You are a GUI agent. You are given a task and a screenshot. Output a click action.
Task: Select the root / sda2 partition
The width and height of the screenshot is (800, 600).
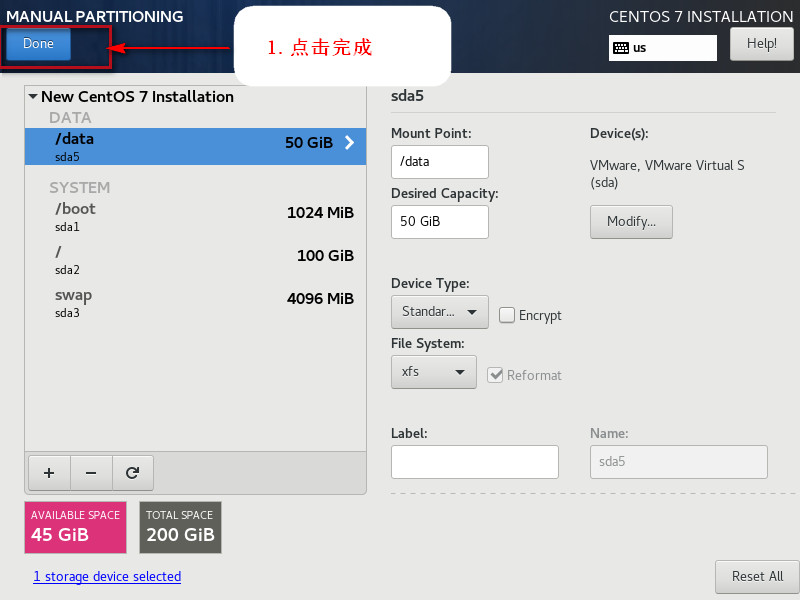click(x=195, y=260)
